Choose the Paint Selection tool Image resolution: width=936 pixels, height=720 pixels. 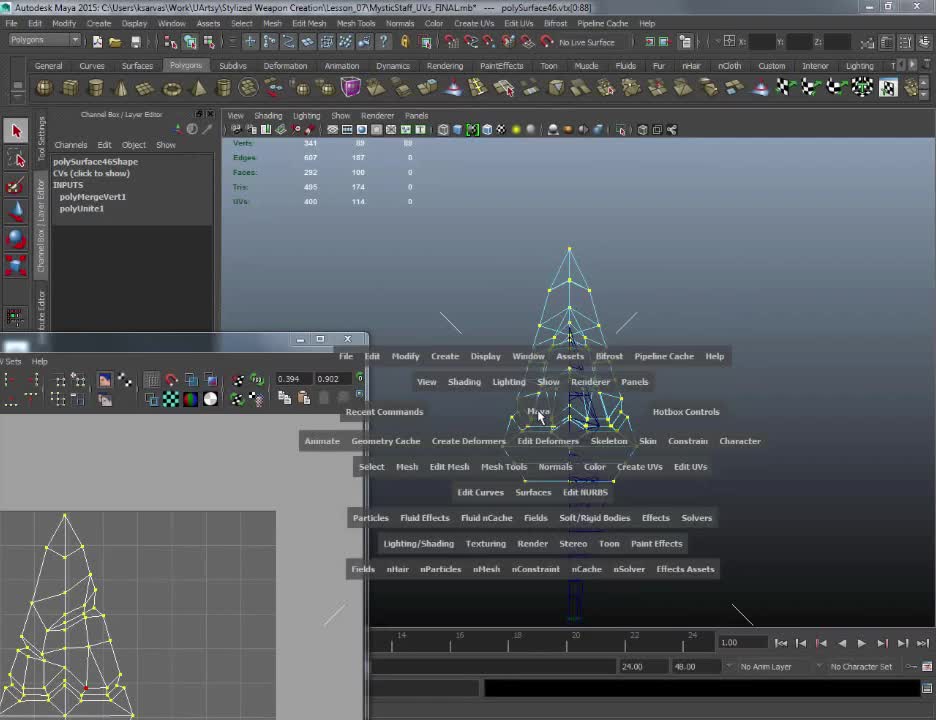point(16,186)
